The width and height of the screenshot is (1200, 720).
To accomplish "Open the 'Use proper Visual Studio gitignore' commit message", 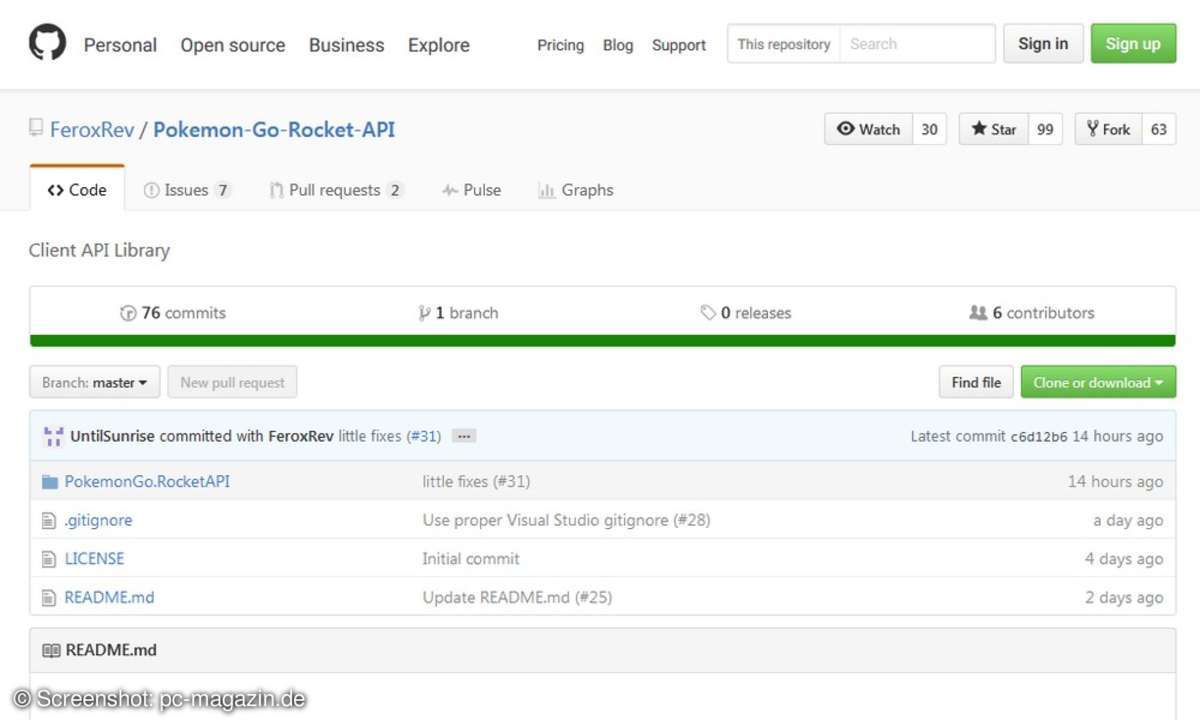I will coord(566,520).
